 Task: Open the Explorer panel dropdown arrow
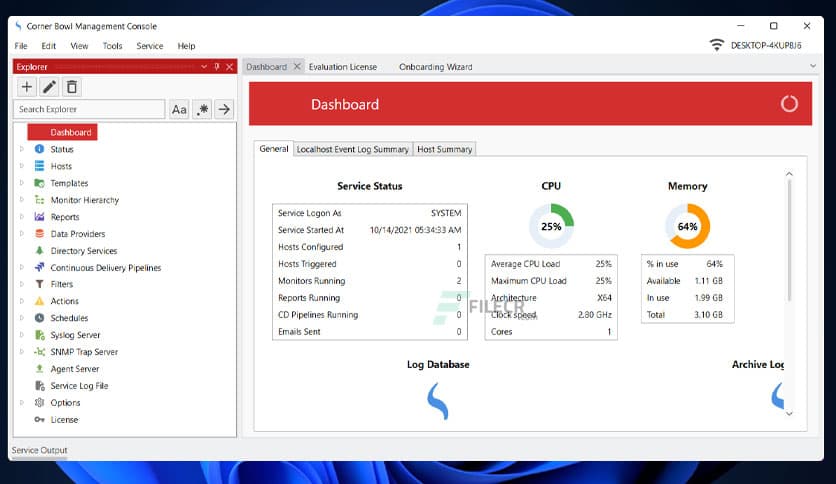pos(204,67)
